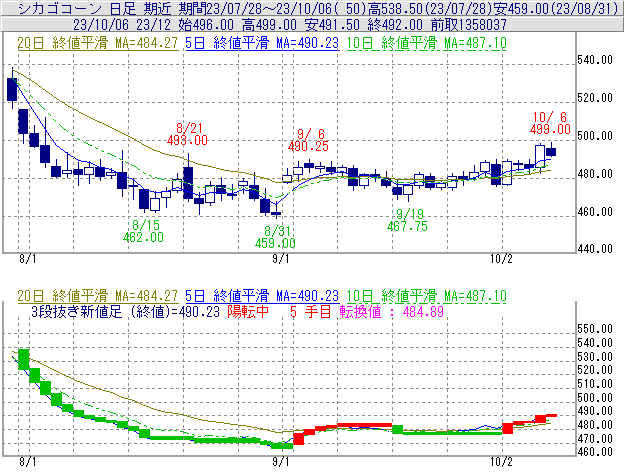
Task: Click the 8/21 493.00 high annotation
Action: 187,134
